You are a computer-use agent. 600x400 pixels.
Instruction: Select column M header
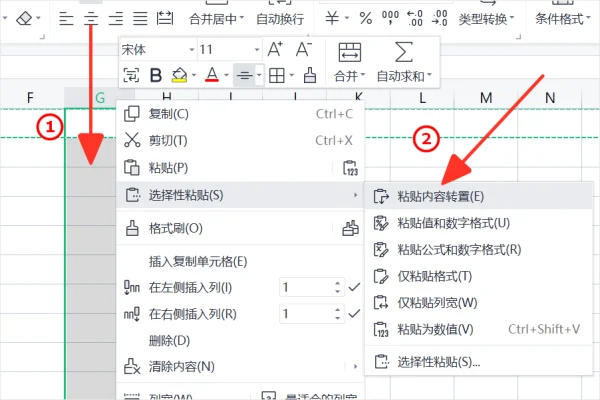486,98
